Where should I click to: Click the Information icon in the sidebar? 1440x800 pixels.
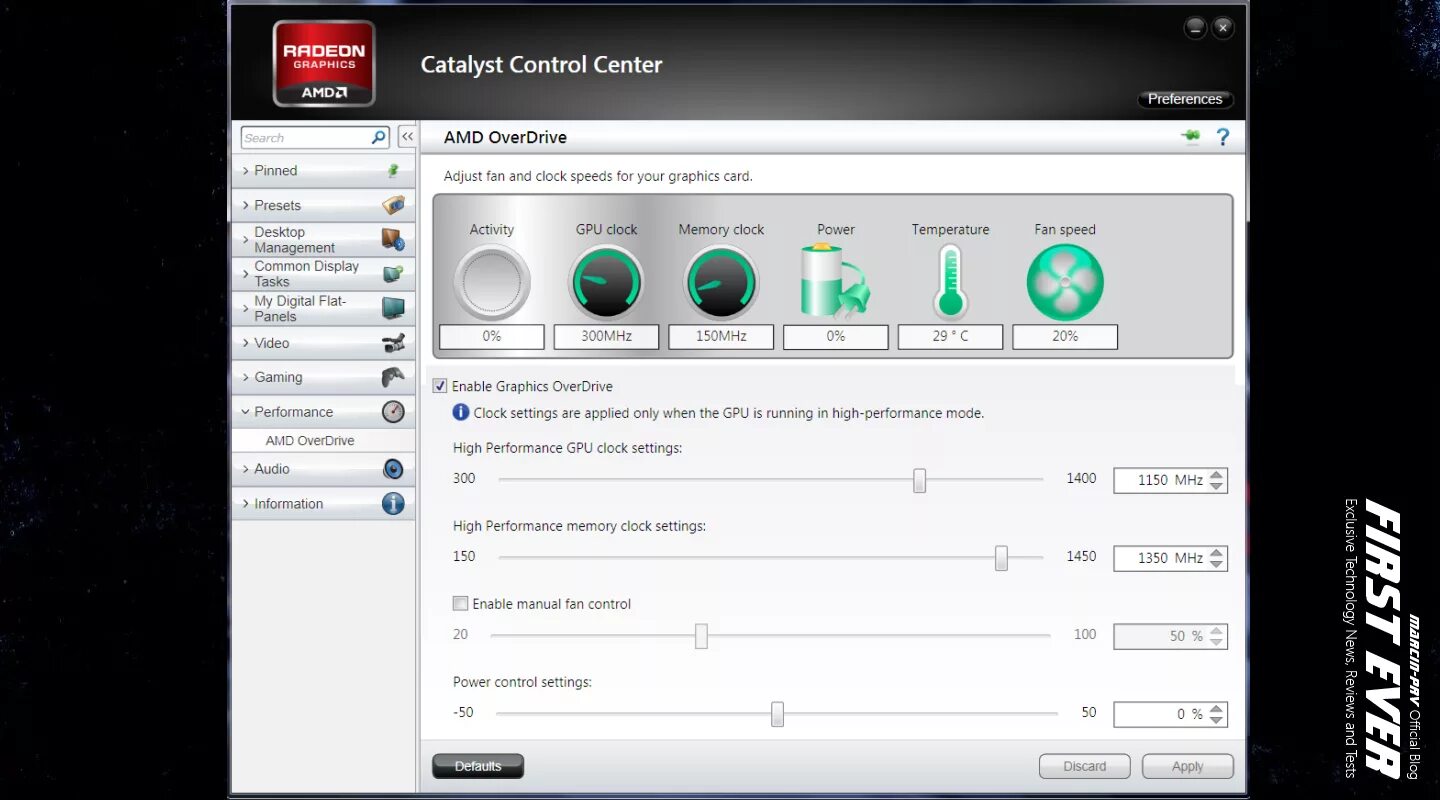[393, 503]
